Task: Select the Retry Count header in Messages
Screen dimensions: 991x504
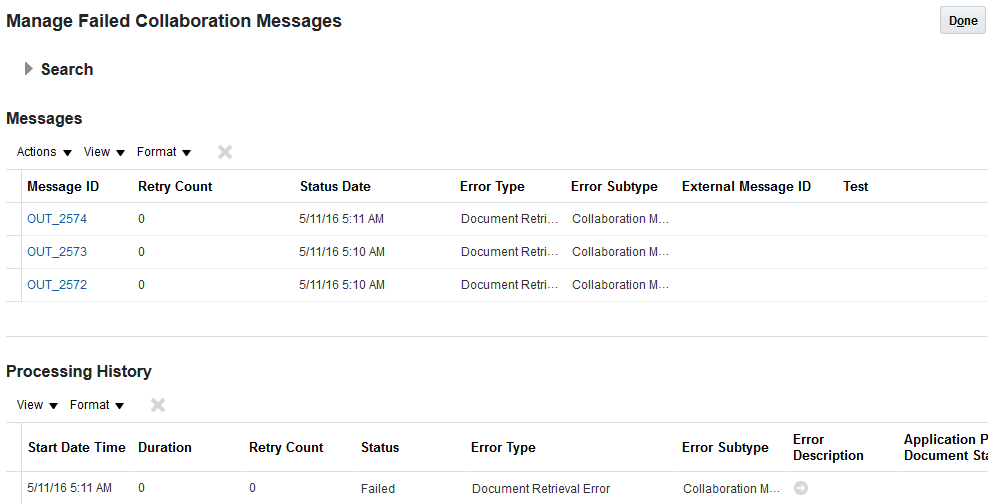Action: [x=175, y=186]
